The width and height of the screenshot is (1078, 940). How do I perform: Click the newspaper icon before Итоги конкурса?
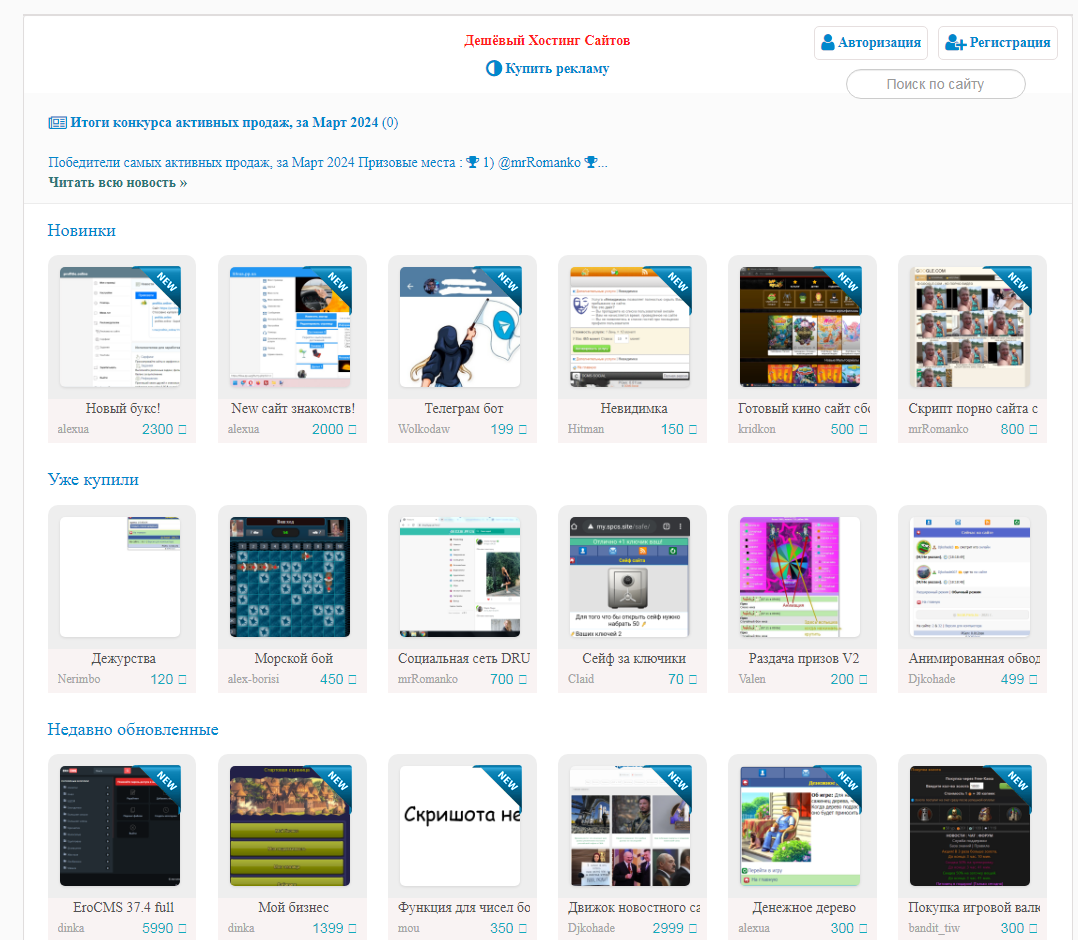(57, 123)
